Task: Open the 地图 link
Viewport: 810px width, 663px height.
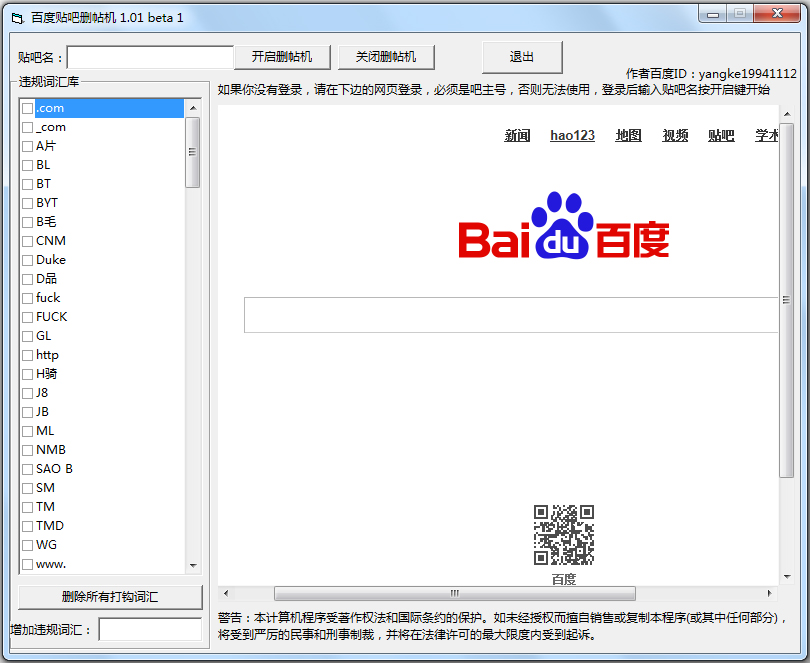Action: [x=628, y=135]
